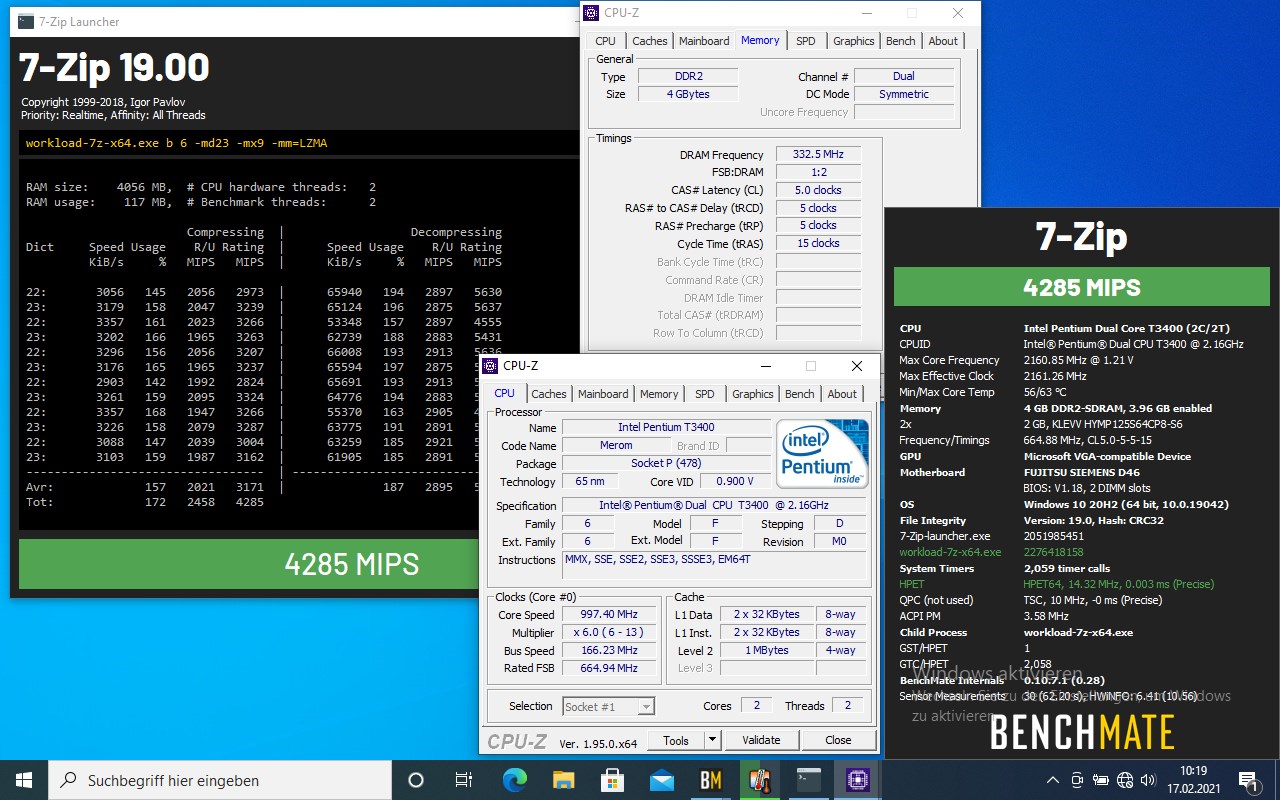The image size is (1280, 800).
Task: Click CPU-Z title icon in Memory window
Action: pos(592,13)
